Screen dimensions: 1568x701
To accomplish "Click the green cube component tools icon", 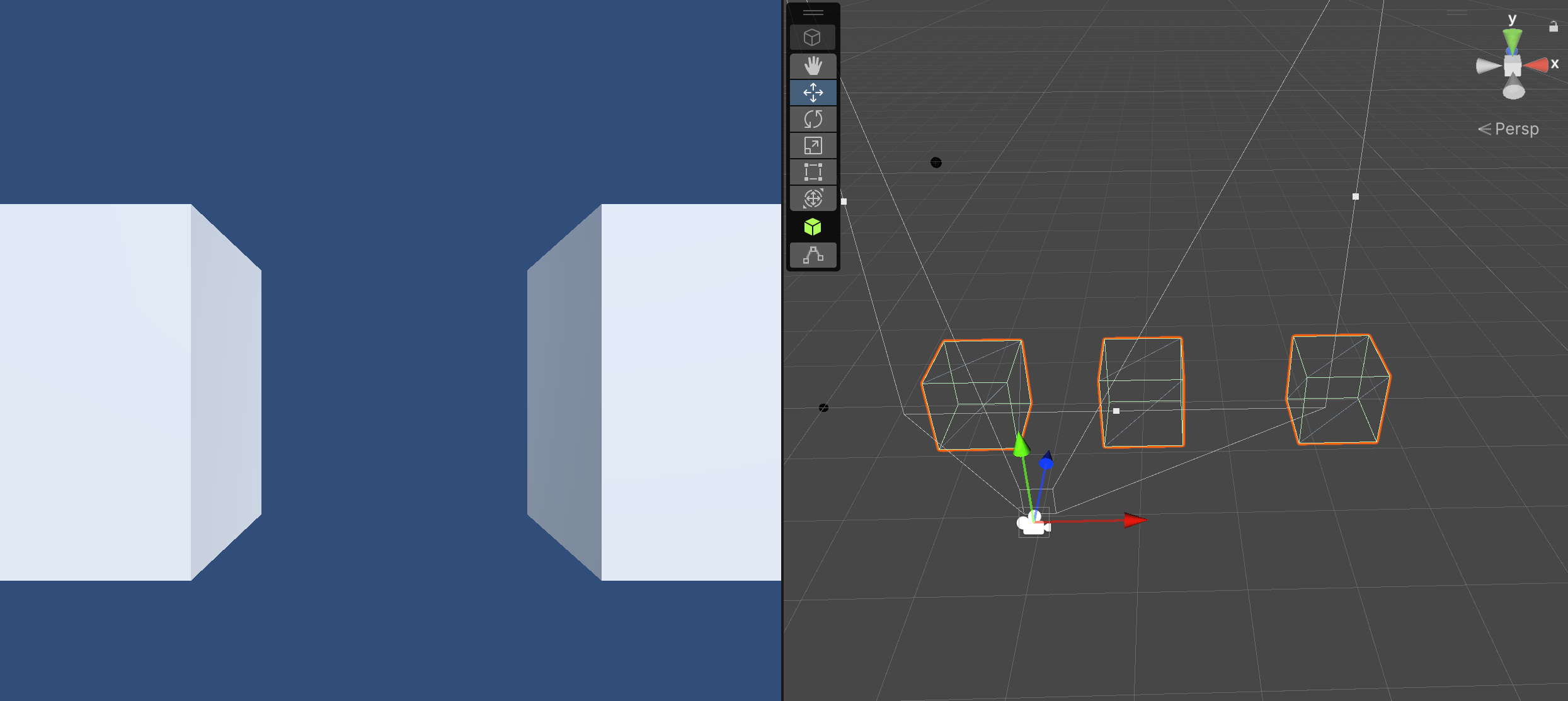I will point(813,227).
